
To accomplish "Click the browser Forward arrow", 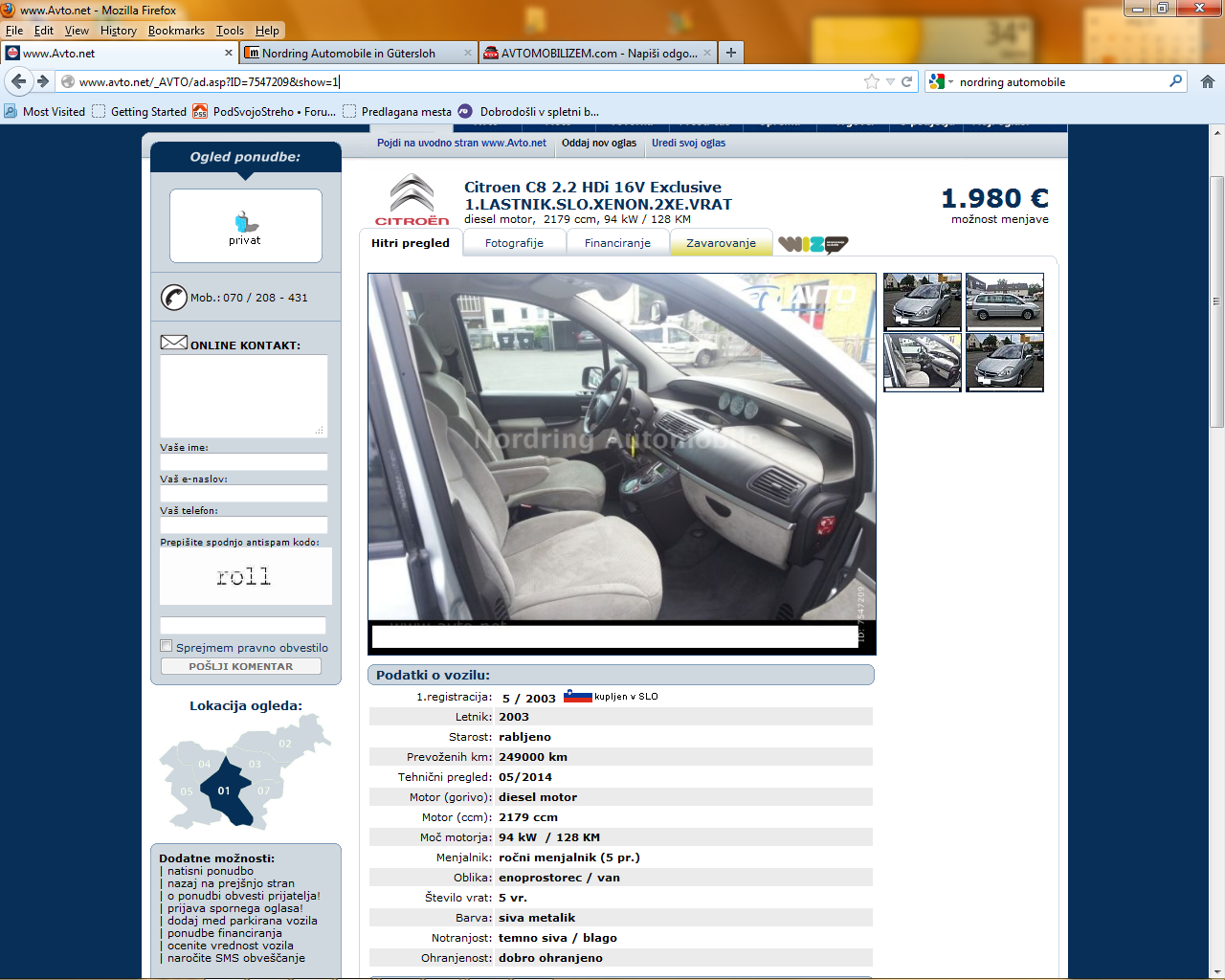I will [x=43, y=81].
